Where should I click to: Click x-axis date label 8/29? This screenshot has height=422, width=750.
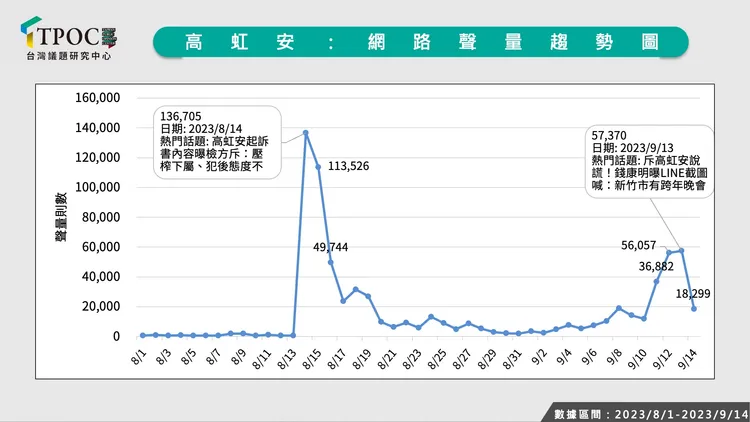(486, 359)
